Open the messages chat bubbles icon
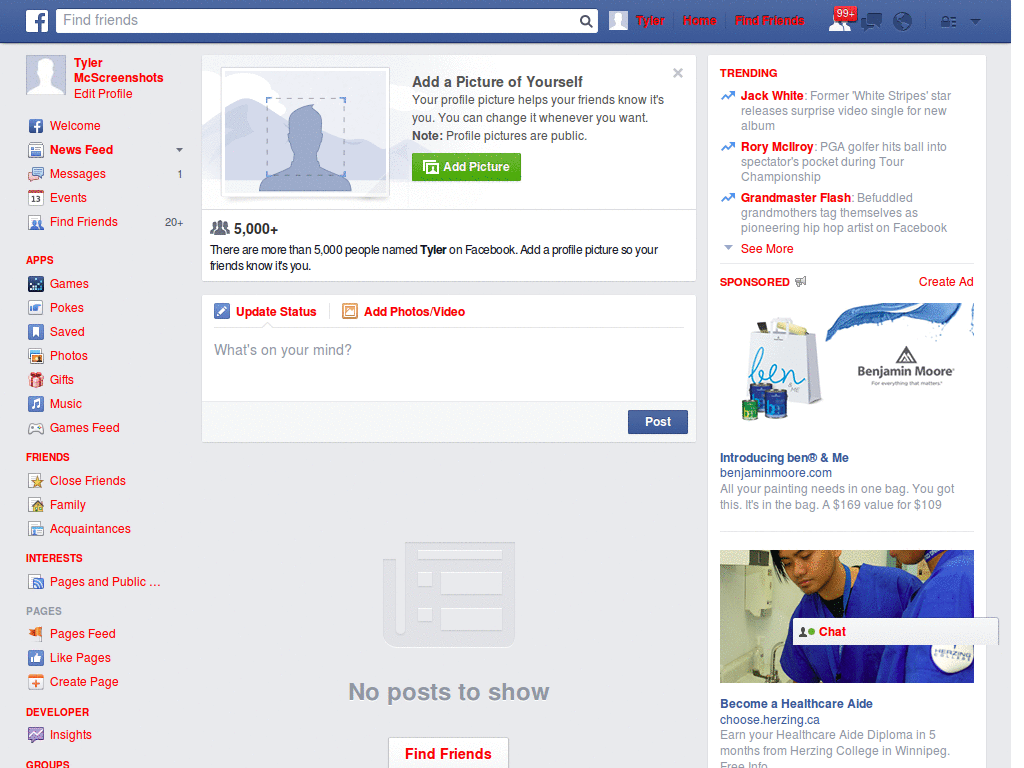1024x768 pixels. coord(872,22)
